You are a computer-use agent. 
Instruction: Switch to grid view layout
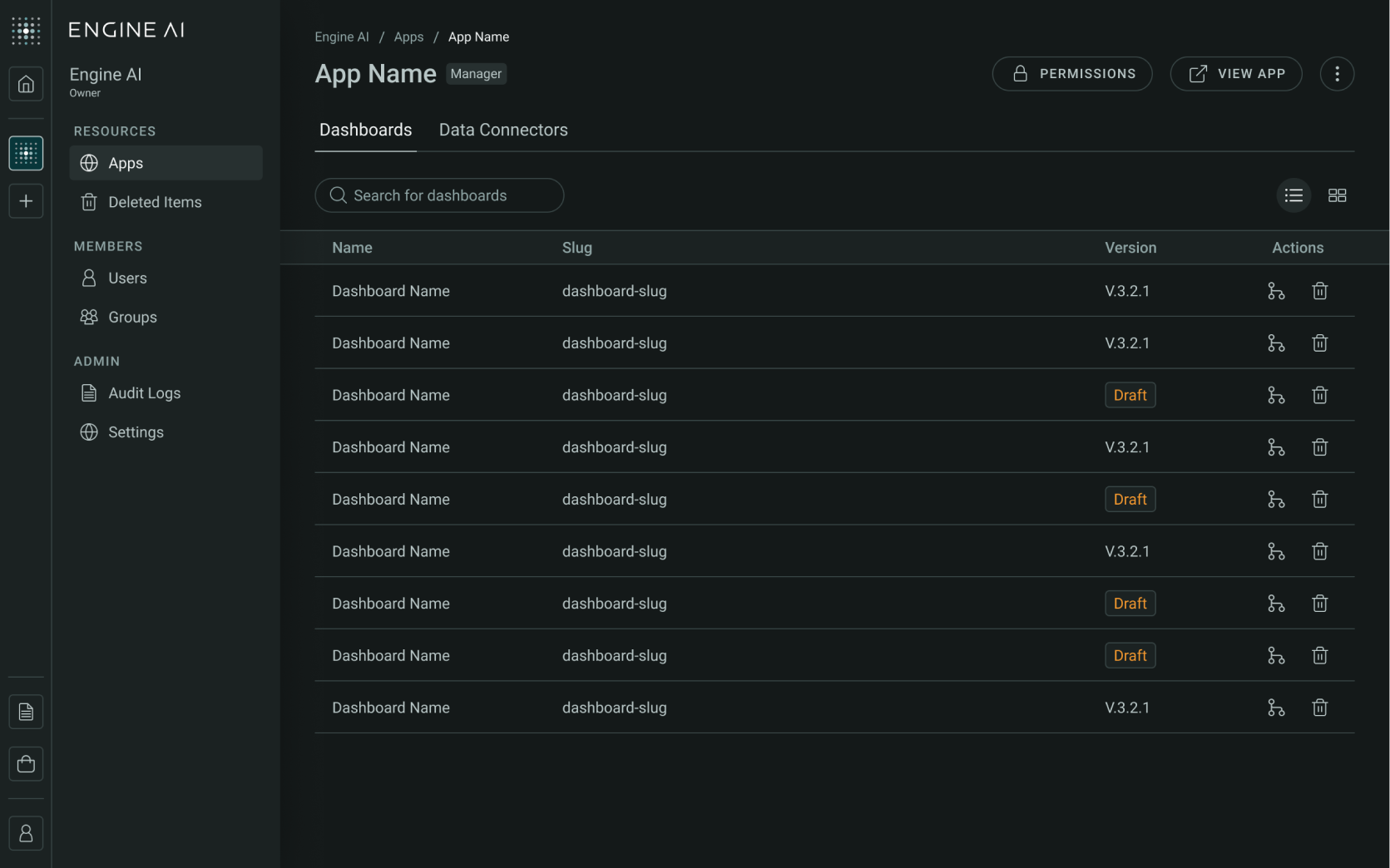(x=1337, y=195)
